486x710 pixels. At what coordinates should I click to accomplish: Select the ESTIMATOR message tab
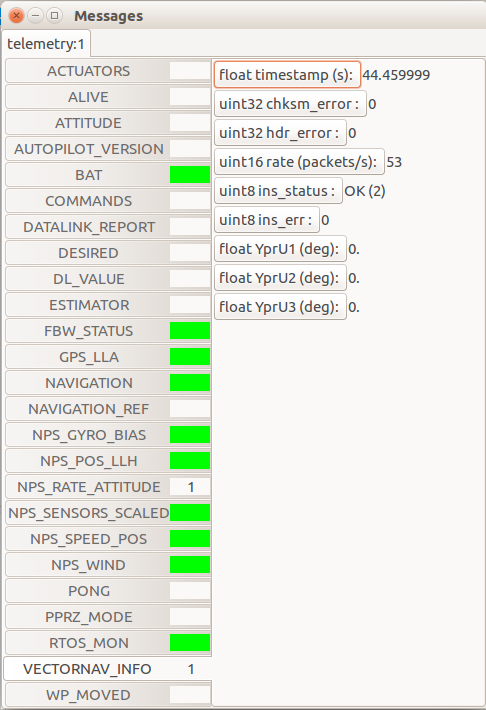point(108,305)
